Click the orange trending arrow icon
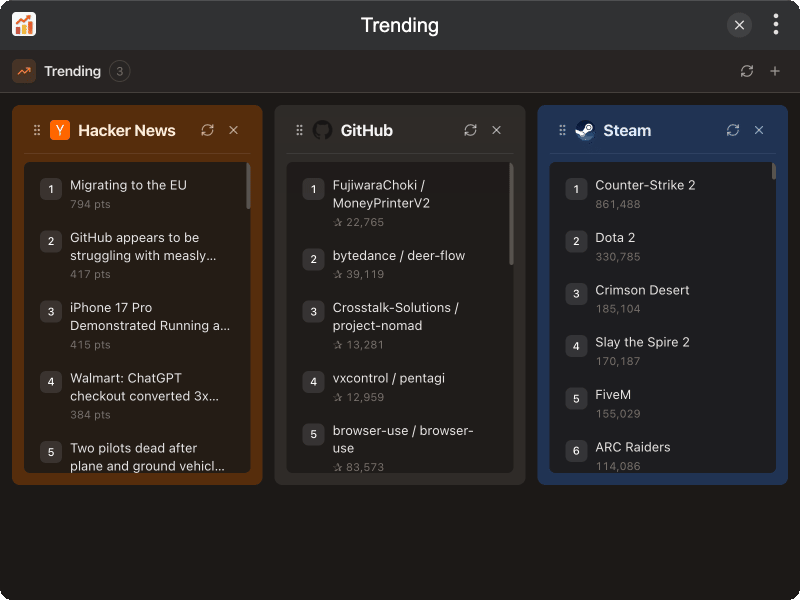 [24, 71]
